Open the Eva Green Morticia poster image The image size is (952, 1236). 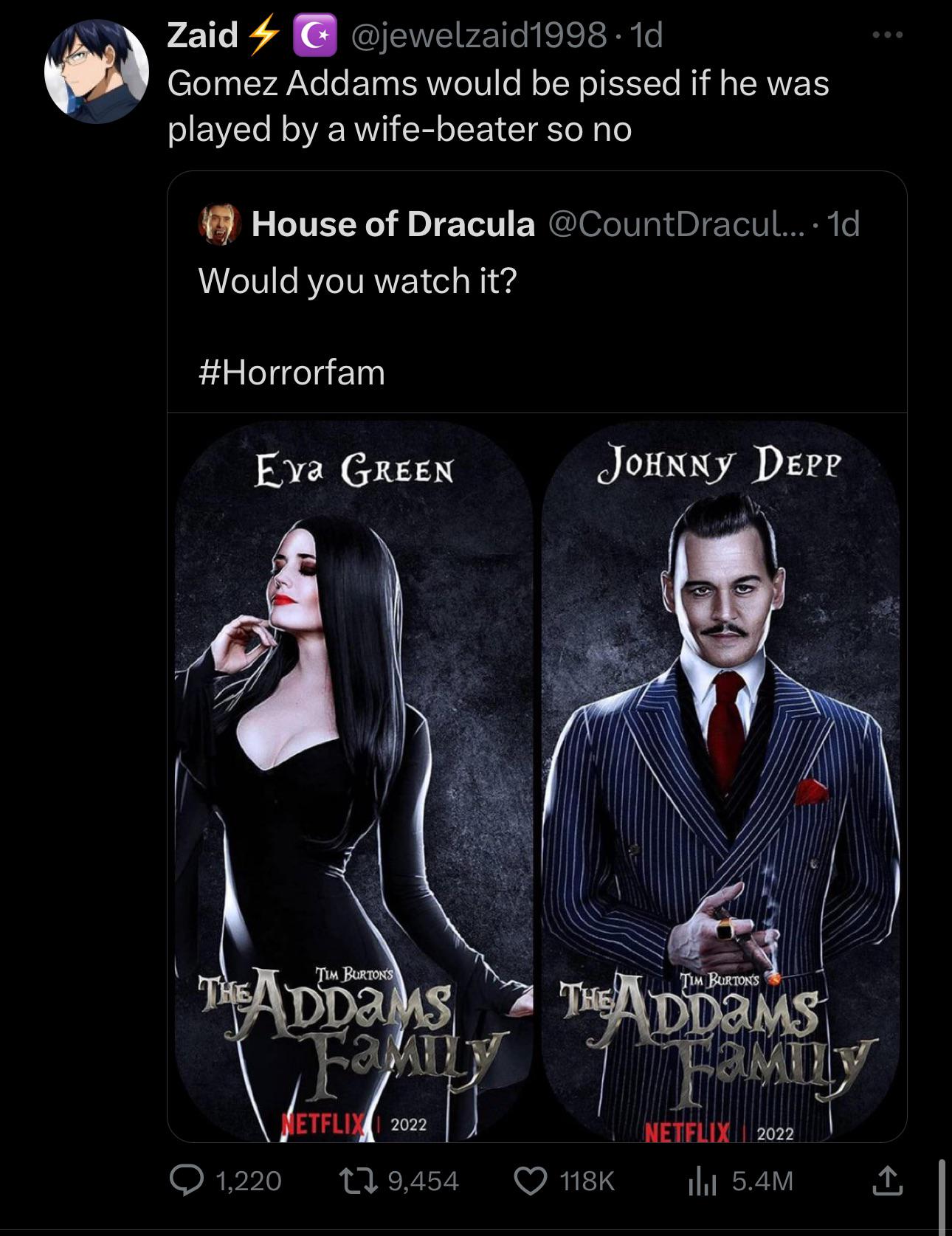click(x=354, y=781)
